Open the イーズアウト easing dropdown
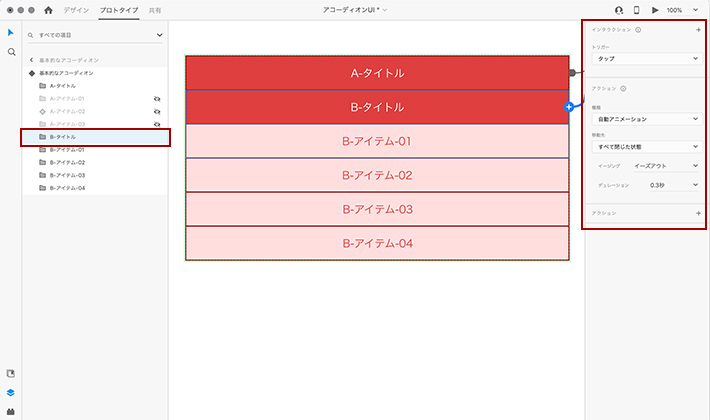 pyautogui.click(x=666, y=166)
